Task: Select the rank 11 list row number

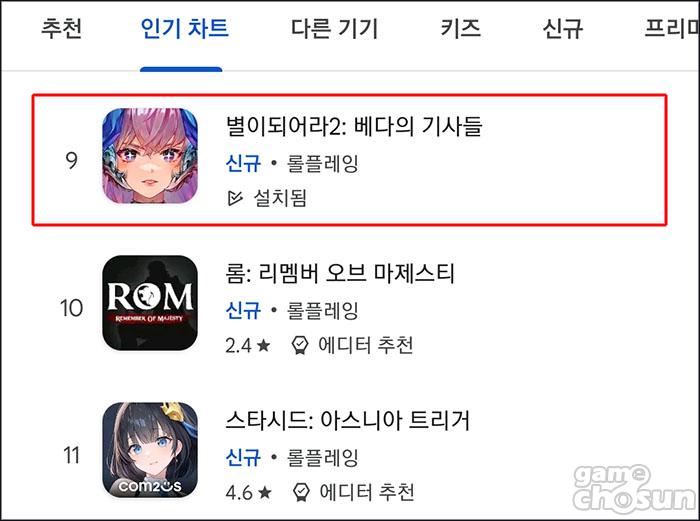Action: (x=71, y=455)
